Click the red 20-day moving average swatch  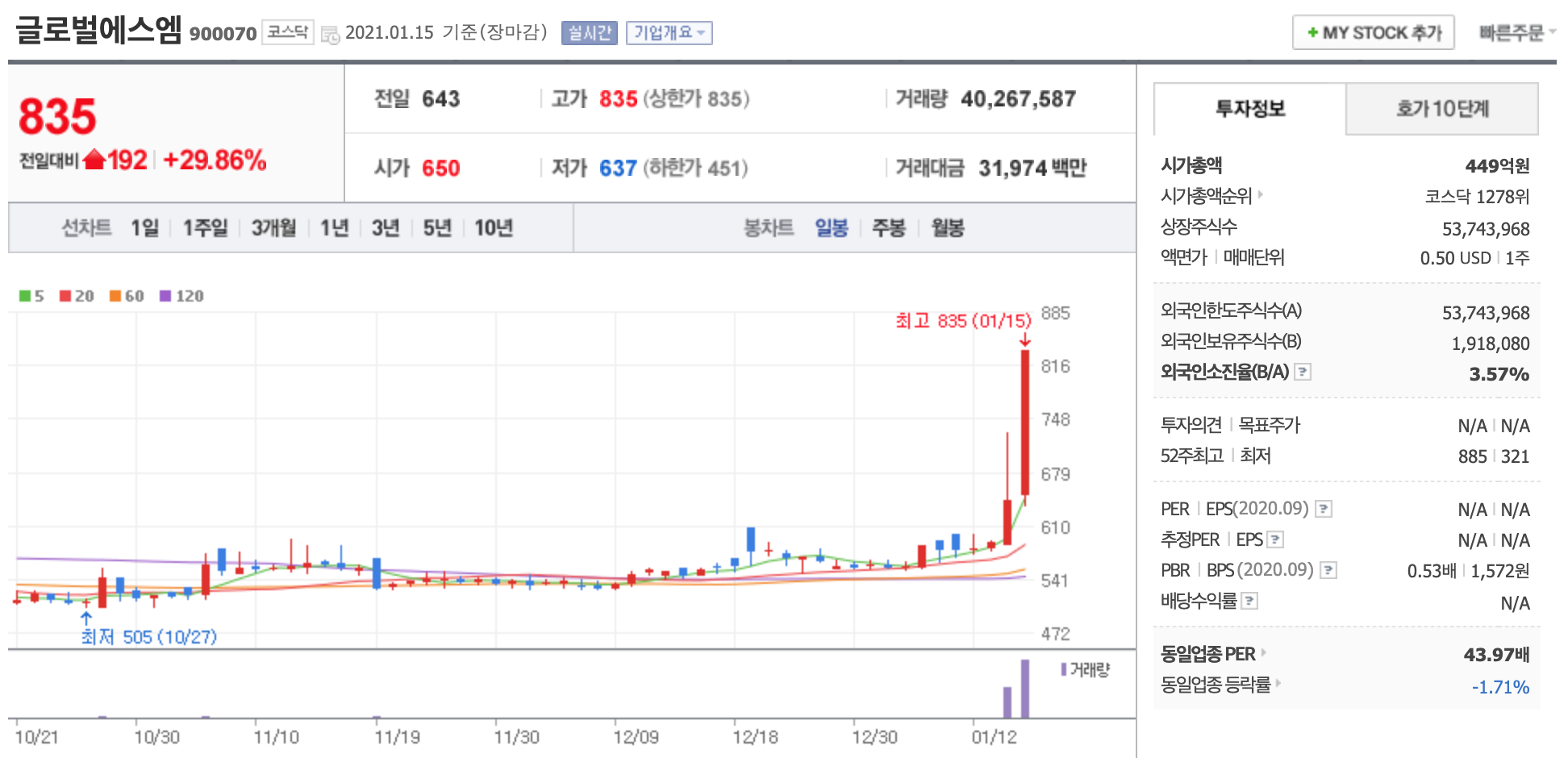65,296
